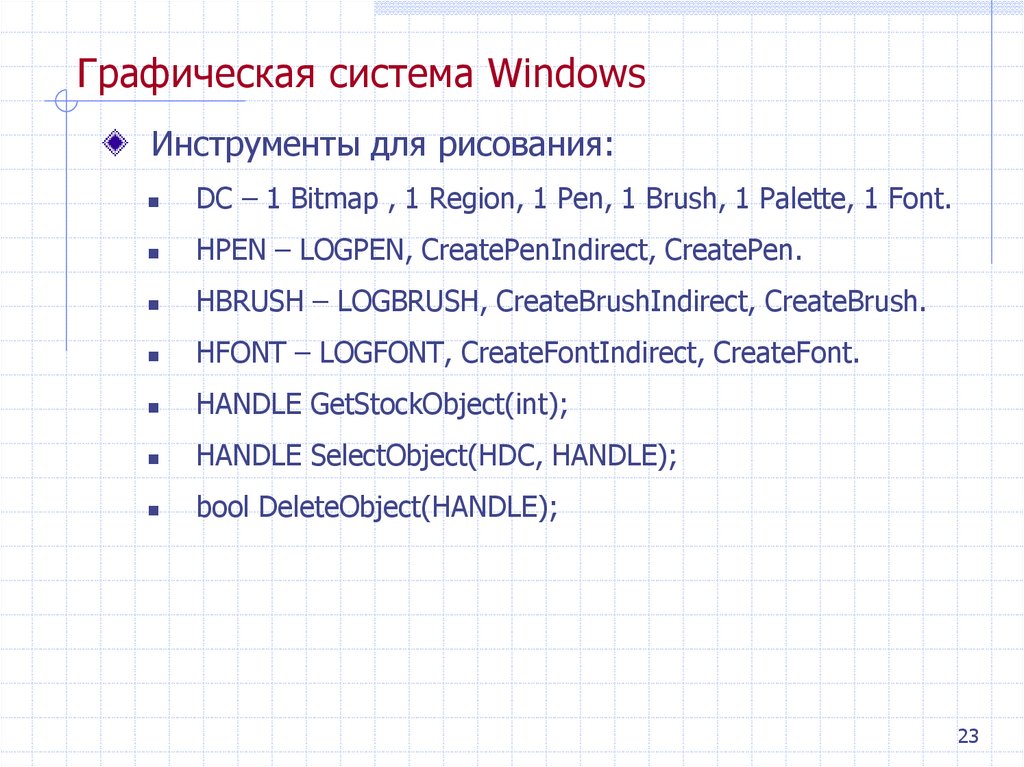
Task: Click the text "bool DeleteObject(HANDLE);"
Action: (377, 508)
